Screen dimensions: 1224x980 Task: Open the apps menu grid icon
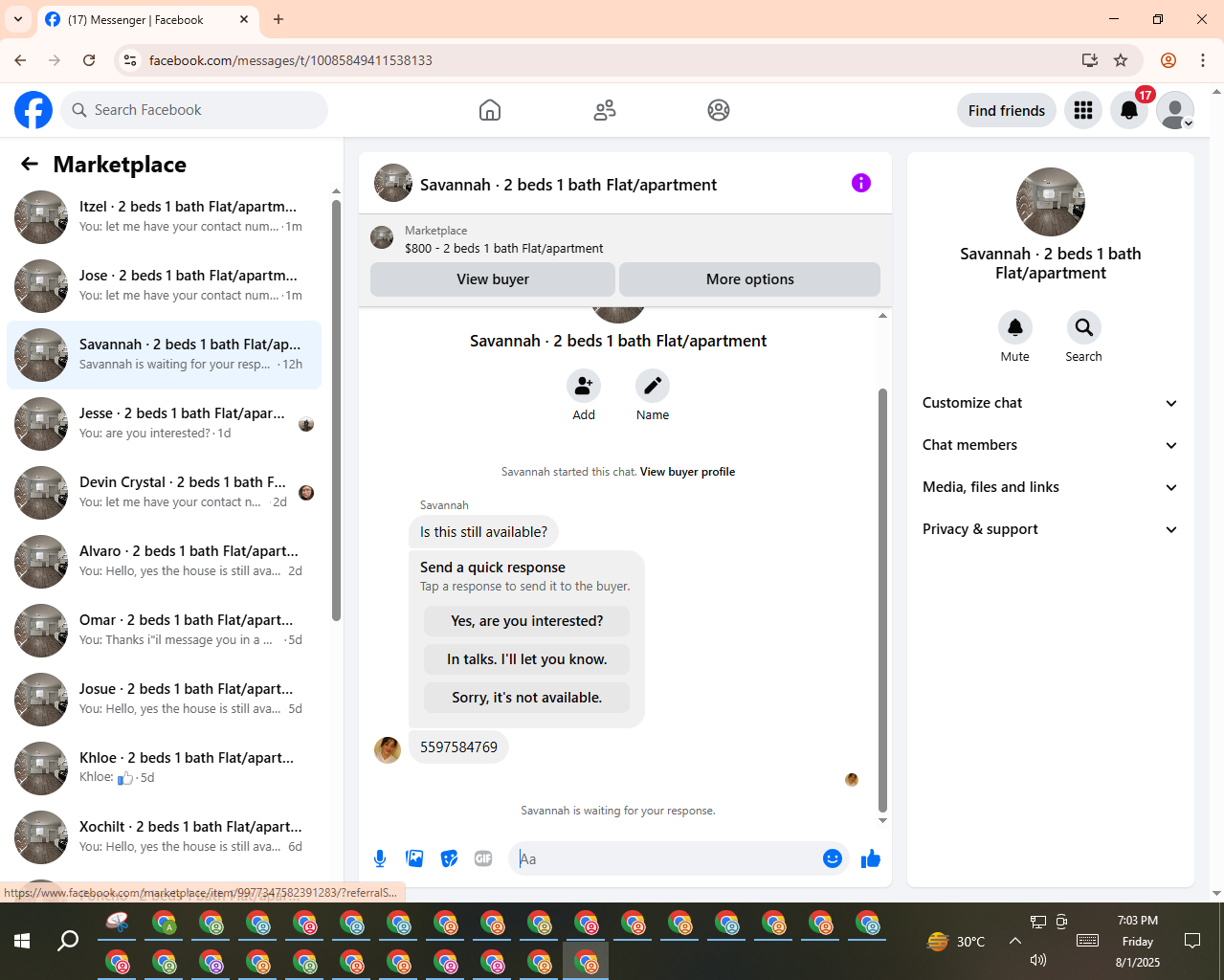coord(1083,110)
